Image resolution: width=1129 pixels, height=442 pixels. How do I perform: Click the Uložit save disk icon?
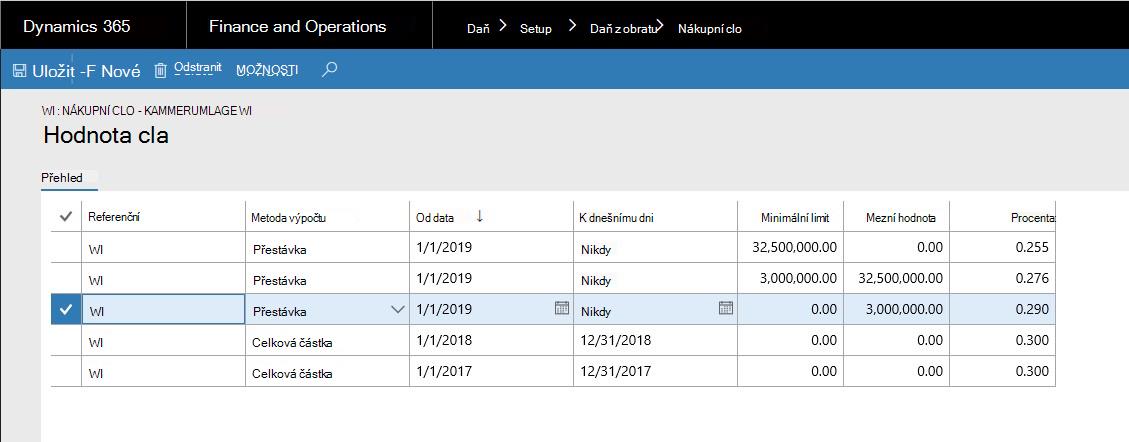point(19,71)
